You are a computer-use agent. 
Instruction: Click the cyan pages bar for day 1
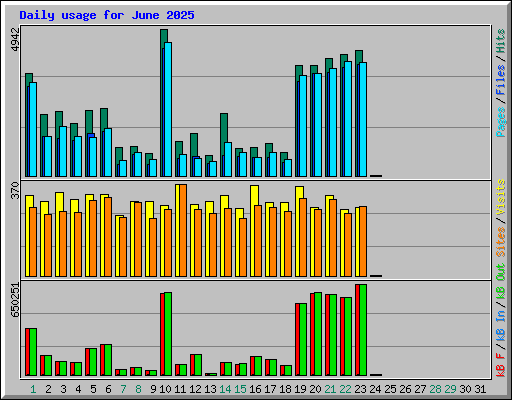[33, 129]
